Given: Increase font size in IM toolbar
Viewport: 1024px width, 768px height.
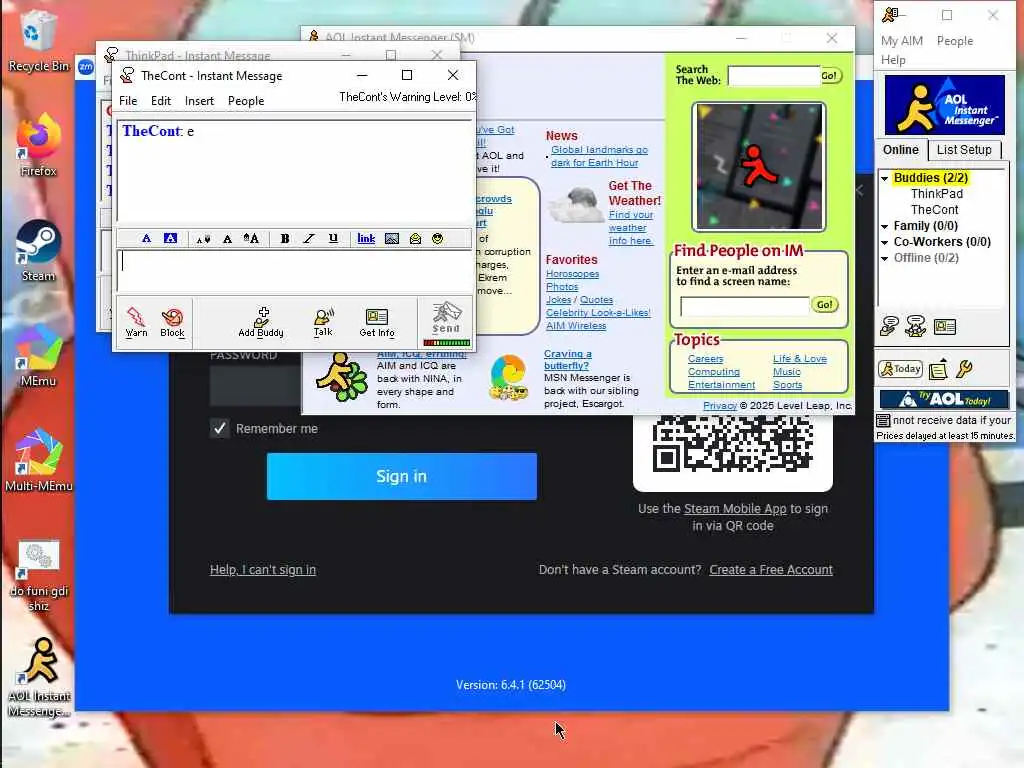Looking at the screenshot, I should (x=251, y=238).
